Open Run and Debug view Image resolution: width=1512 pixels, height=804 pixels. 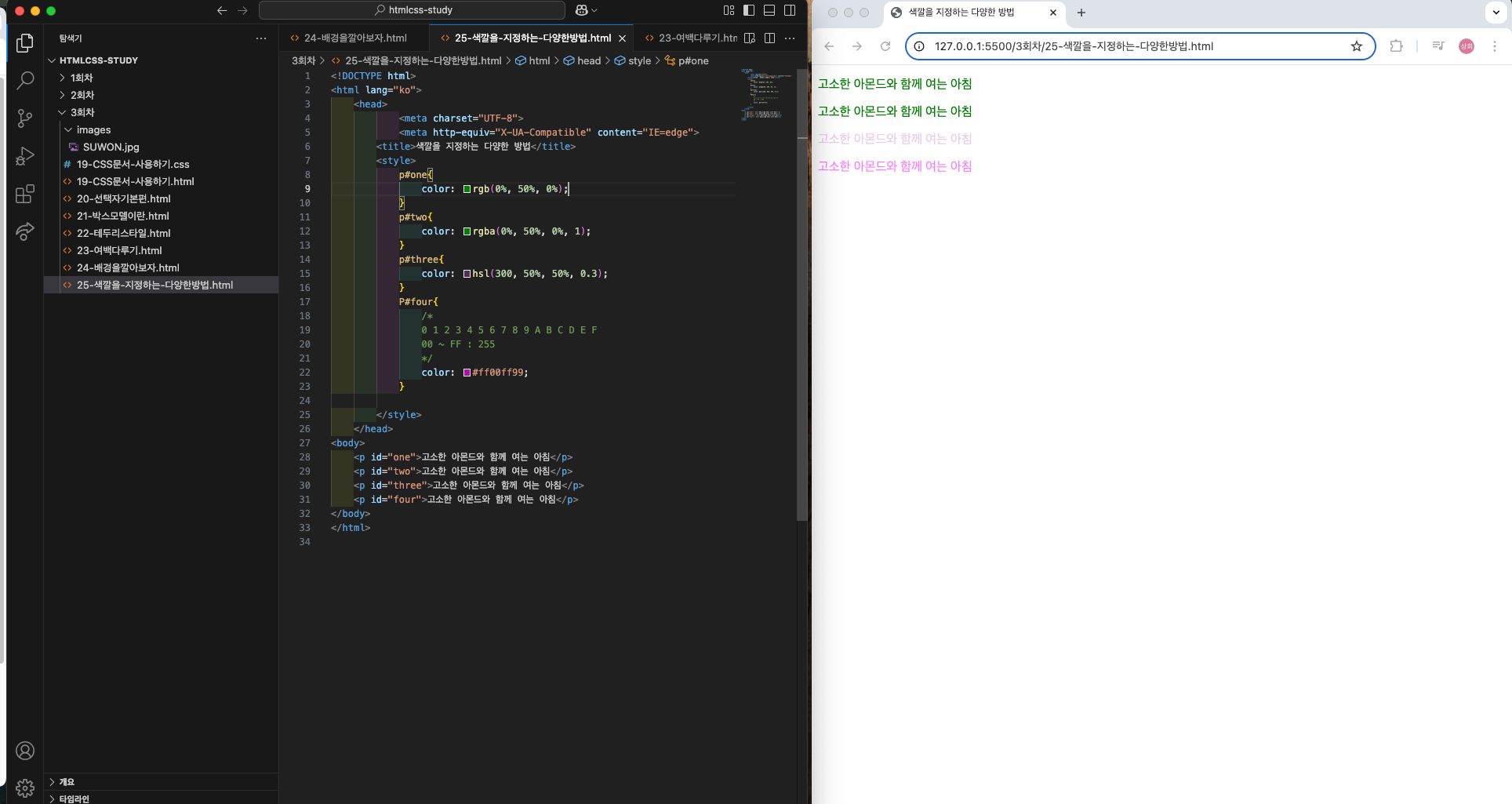click(x=25, y=156)
